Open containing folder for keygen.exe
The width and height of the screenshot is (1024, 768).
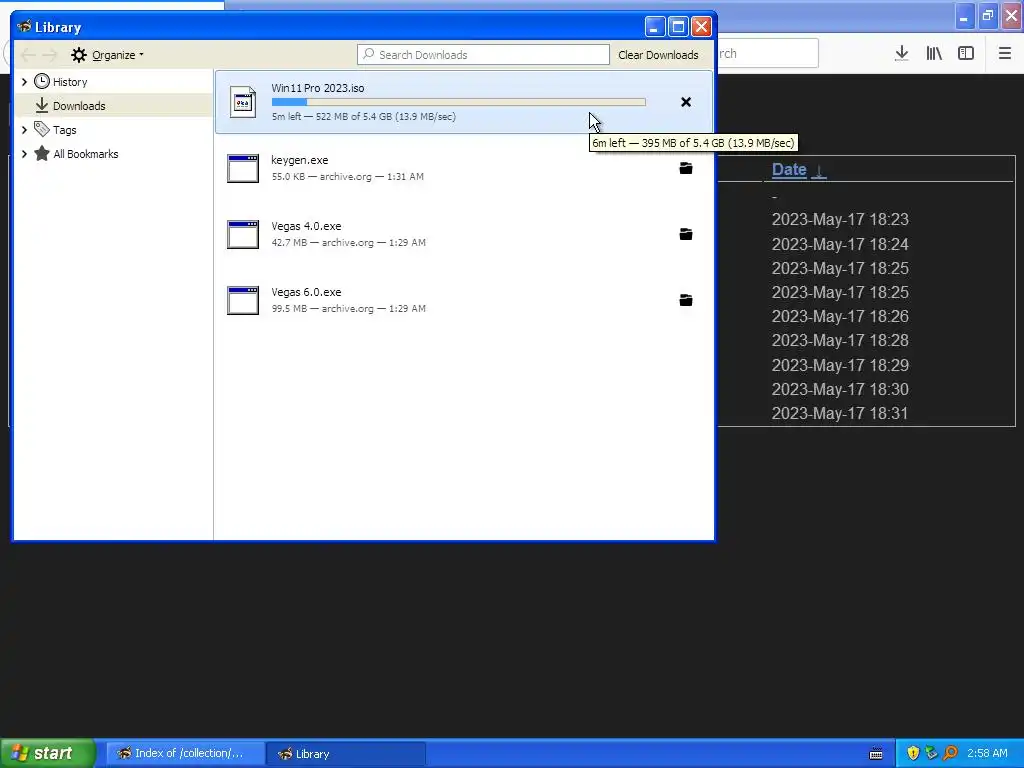(x=686, y=168)
